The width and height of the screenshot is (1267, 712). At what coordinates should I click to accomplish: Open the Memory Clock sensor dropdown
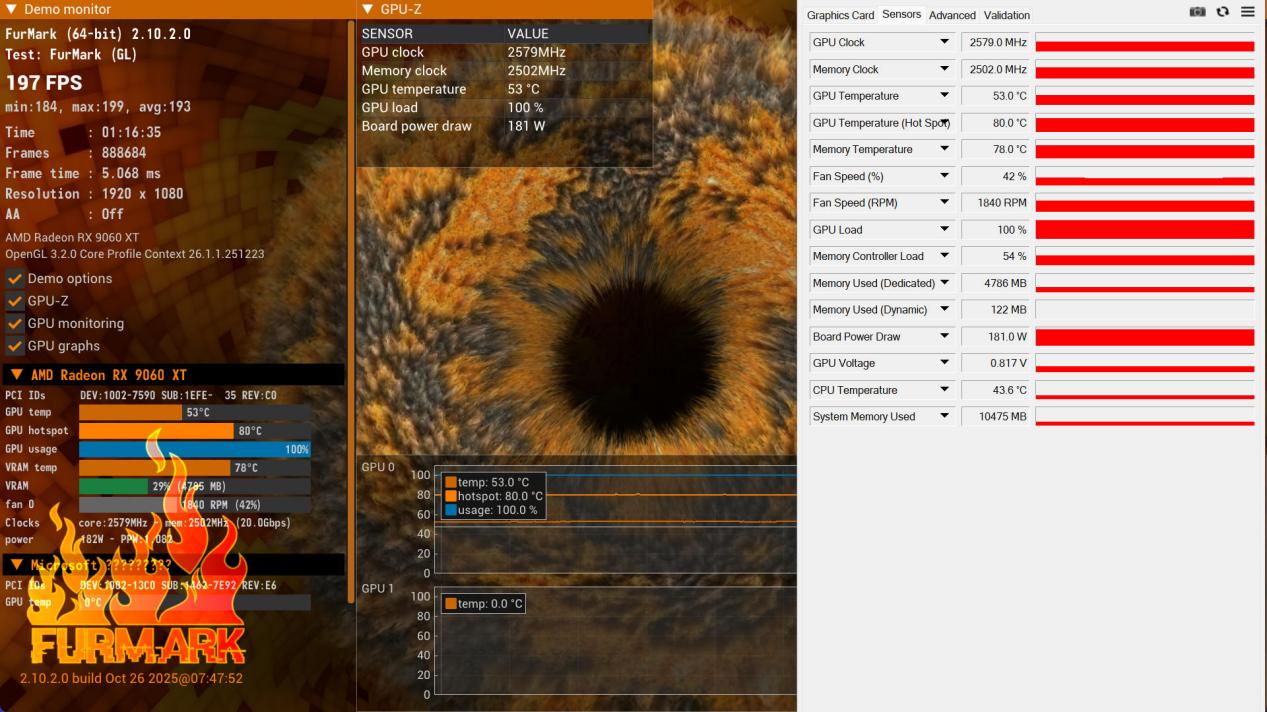(x=944, y=69)
